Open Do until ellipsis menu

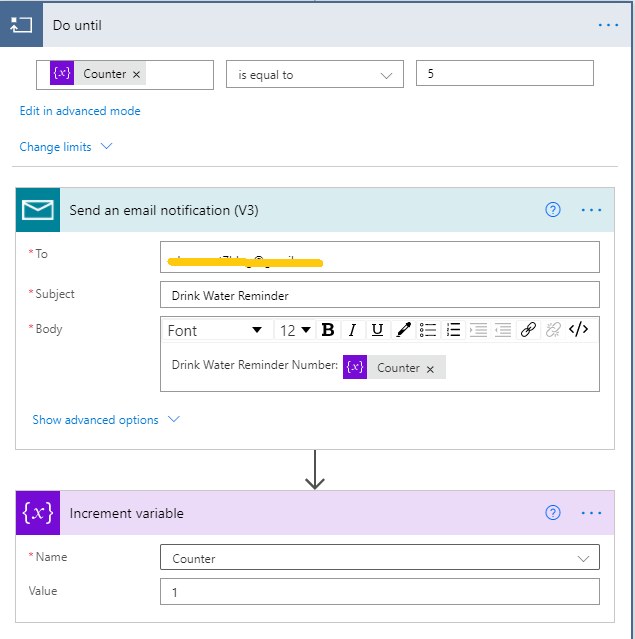pyautogui.click(x=608, y=25)
